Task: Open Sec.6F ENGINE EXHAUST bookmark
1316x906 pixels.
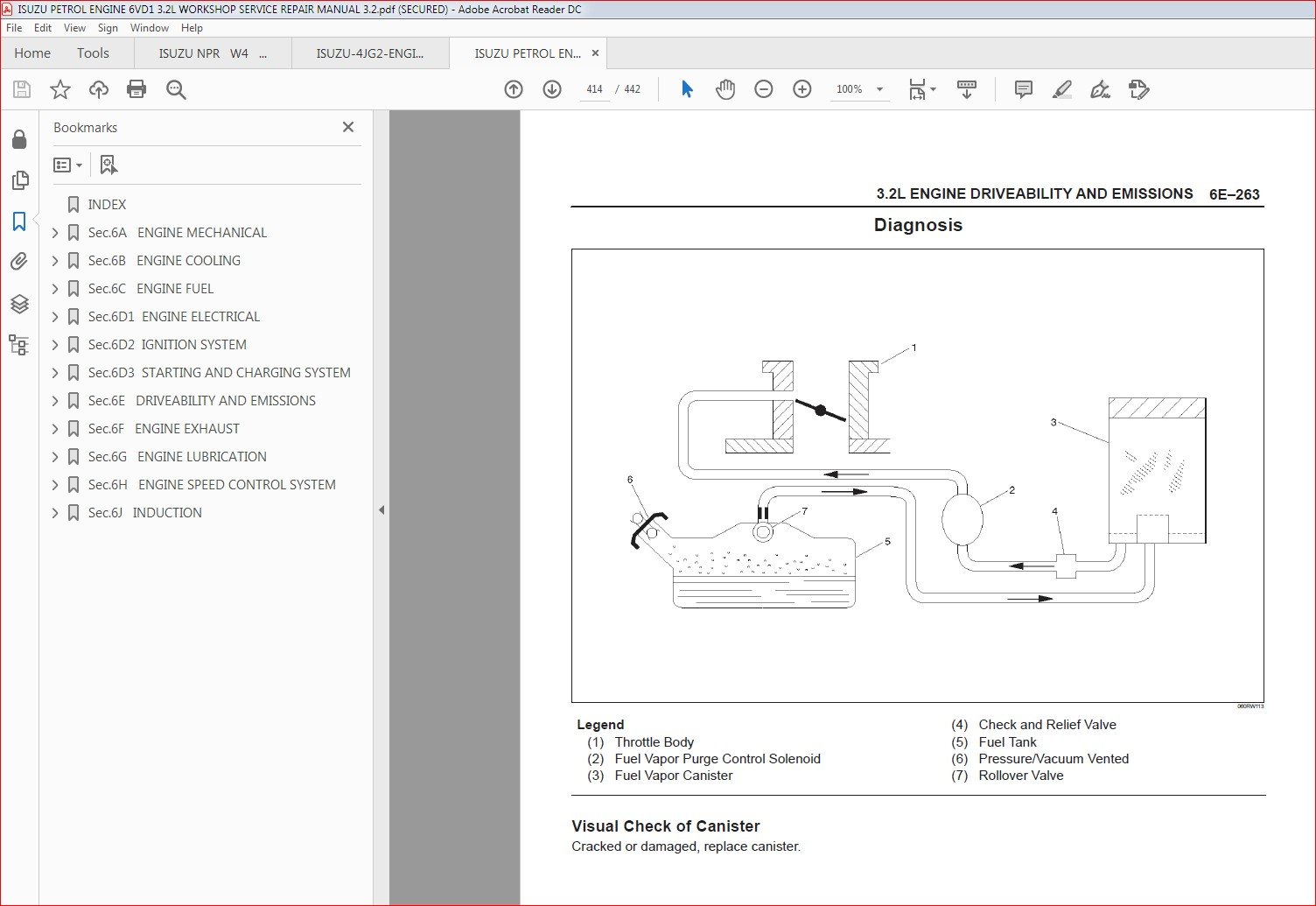Action: point(164,429)
